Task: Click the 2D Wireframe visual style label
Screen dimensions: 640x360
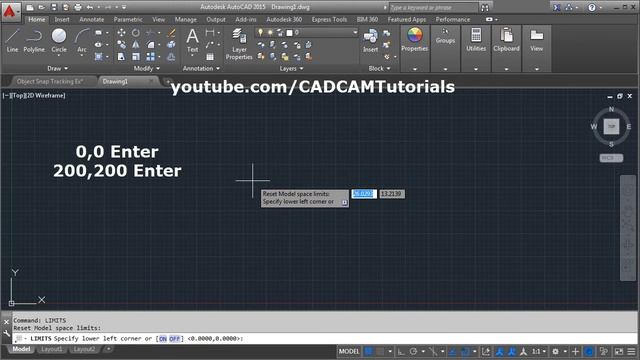Action: tap(44, 96)
